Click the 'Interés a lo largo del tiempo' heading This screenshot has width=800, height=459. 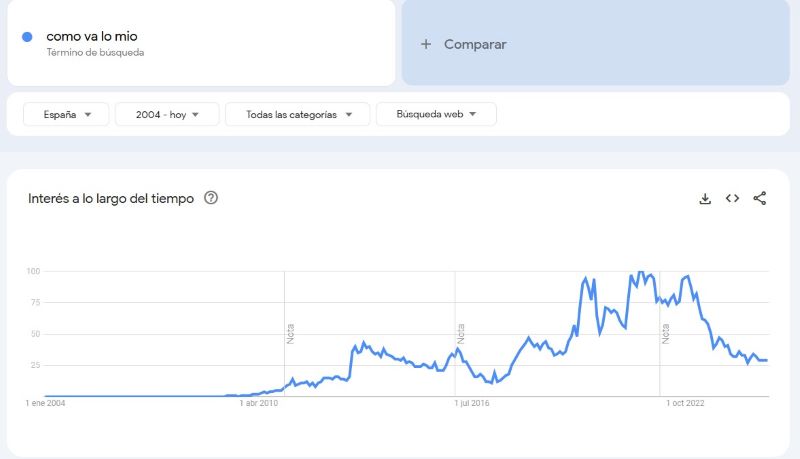pyautogui.click(x=110, y=198)
